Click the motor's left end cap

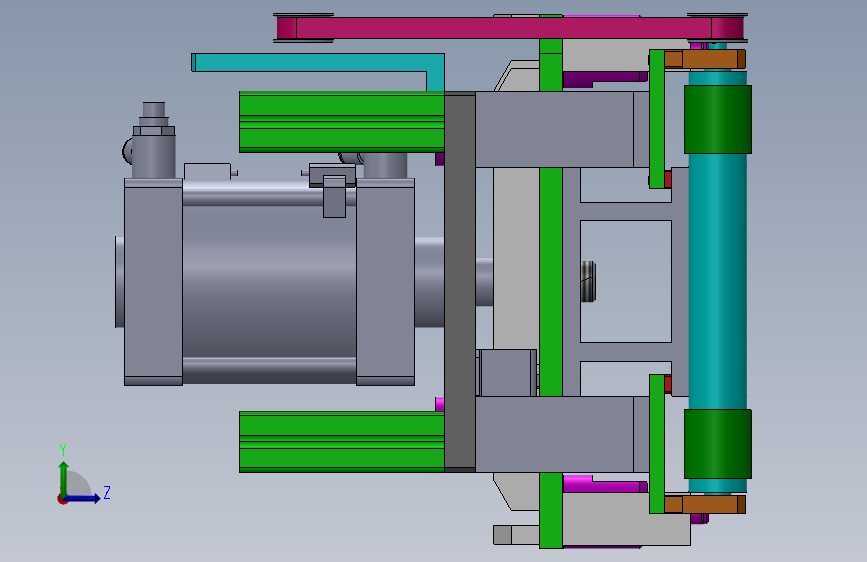point(153,282)
